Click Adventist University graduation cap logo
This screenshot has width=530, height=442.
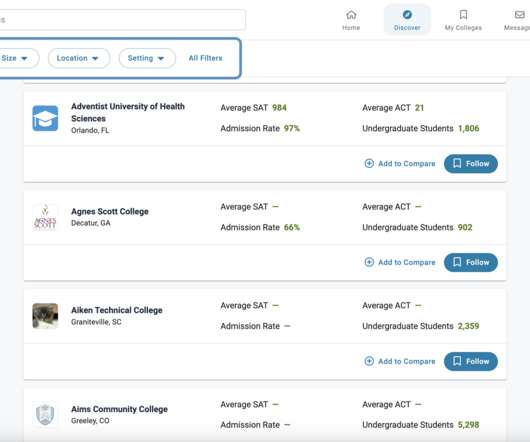click(x=45, y=118)
